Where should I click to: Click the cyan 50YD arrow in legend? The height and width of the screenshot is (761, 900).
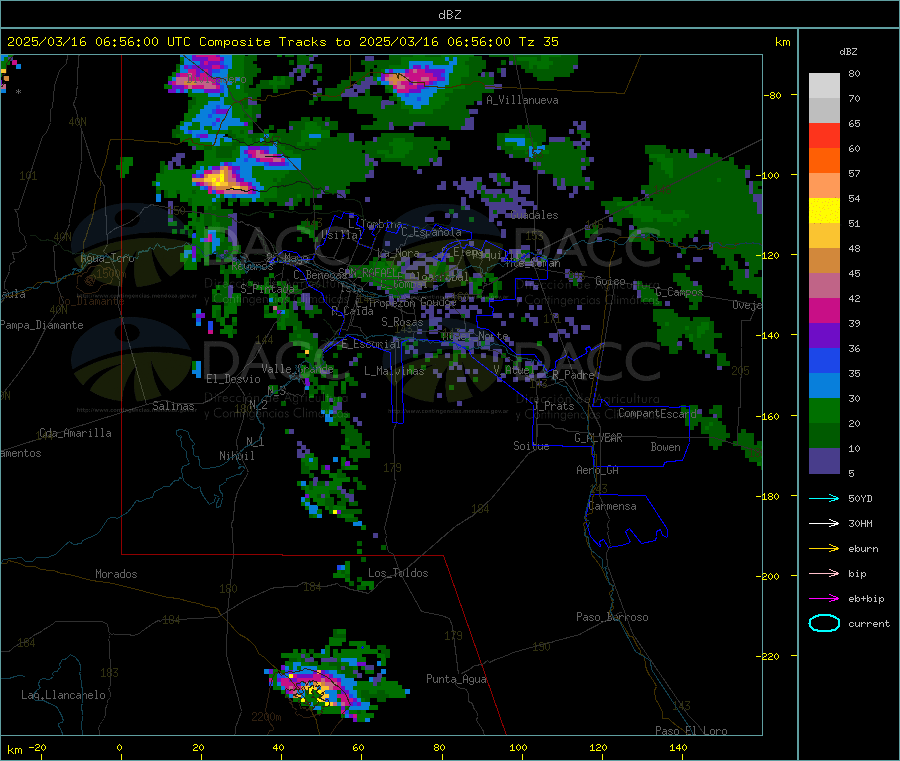(x=824, y=498)
